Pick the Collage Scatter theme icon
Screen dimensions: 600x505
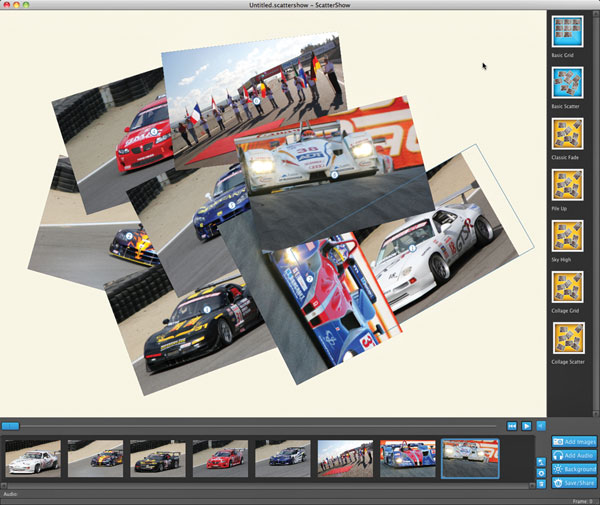click(569, 338)
